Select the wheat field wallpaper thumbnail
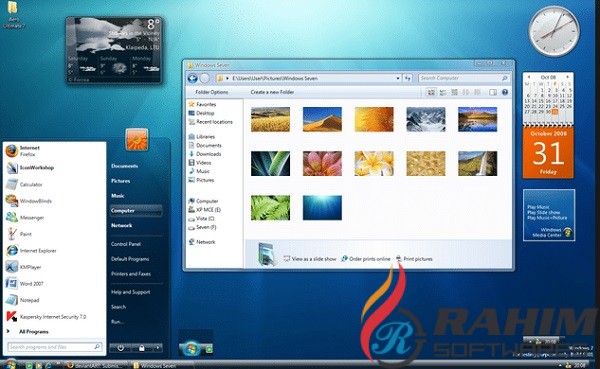This screenshot has height=369, width=600. point(271,119)
